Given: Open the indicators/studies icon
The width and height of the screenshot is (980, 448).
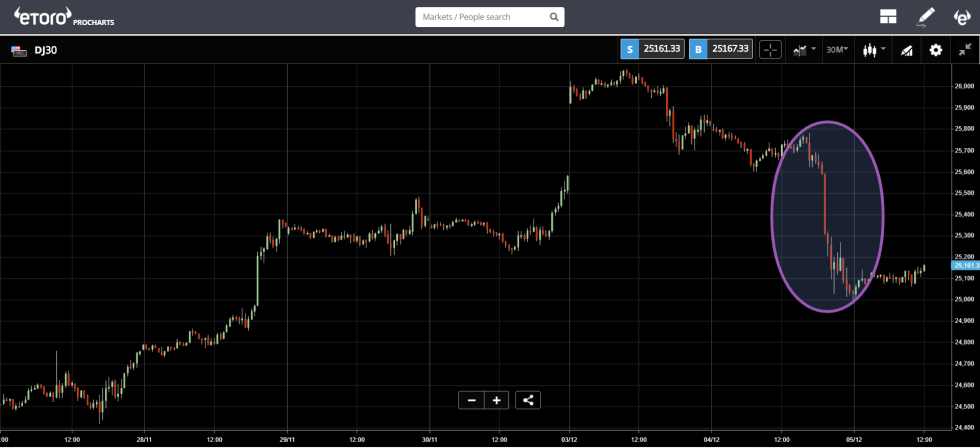Looking at the screenshot, I should click(x=907, y=49).
